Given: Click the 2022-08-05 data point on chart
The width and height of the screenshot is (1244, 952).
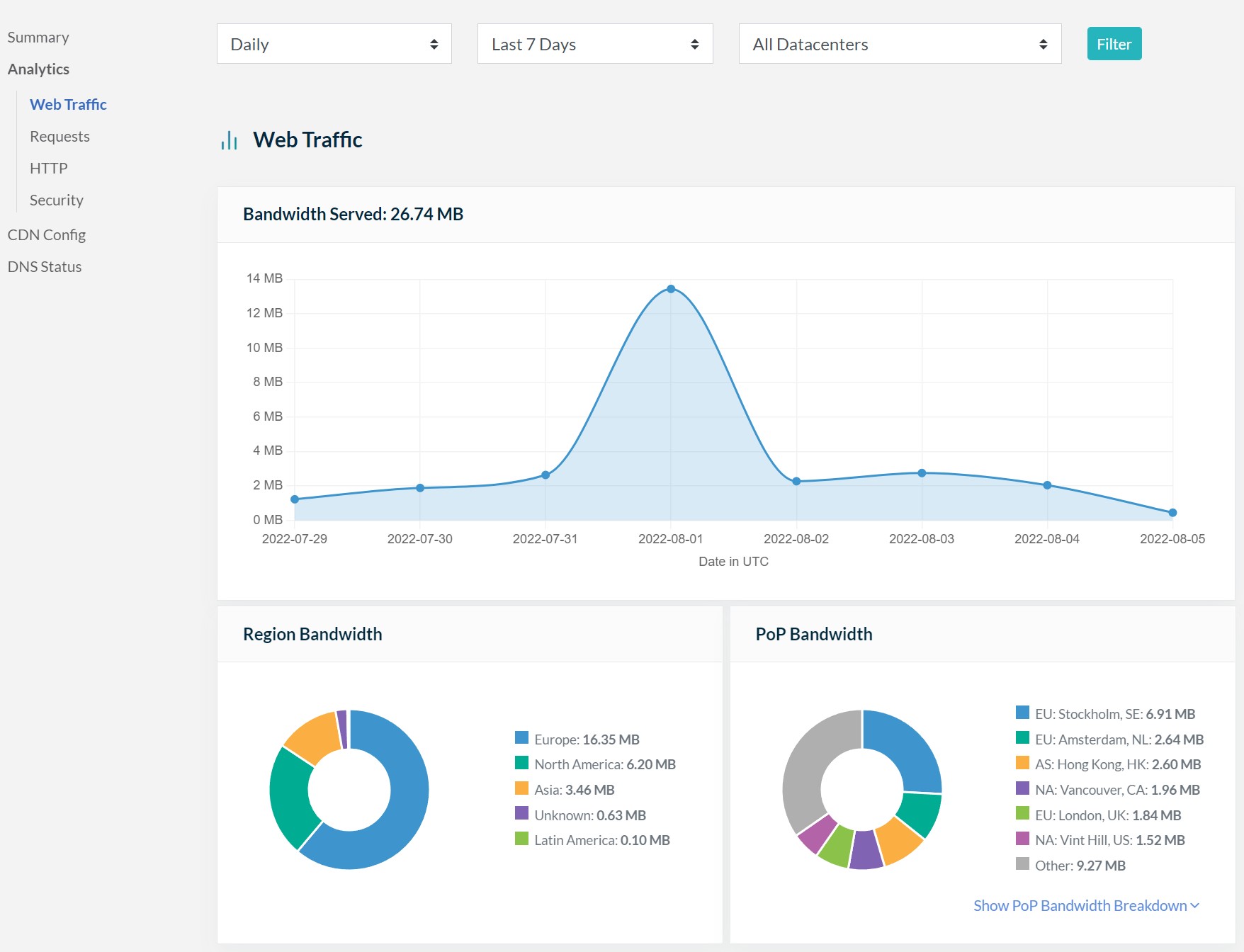Looking at the screenshot, I should pos(1172,512).
